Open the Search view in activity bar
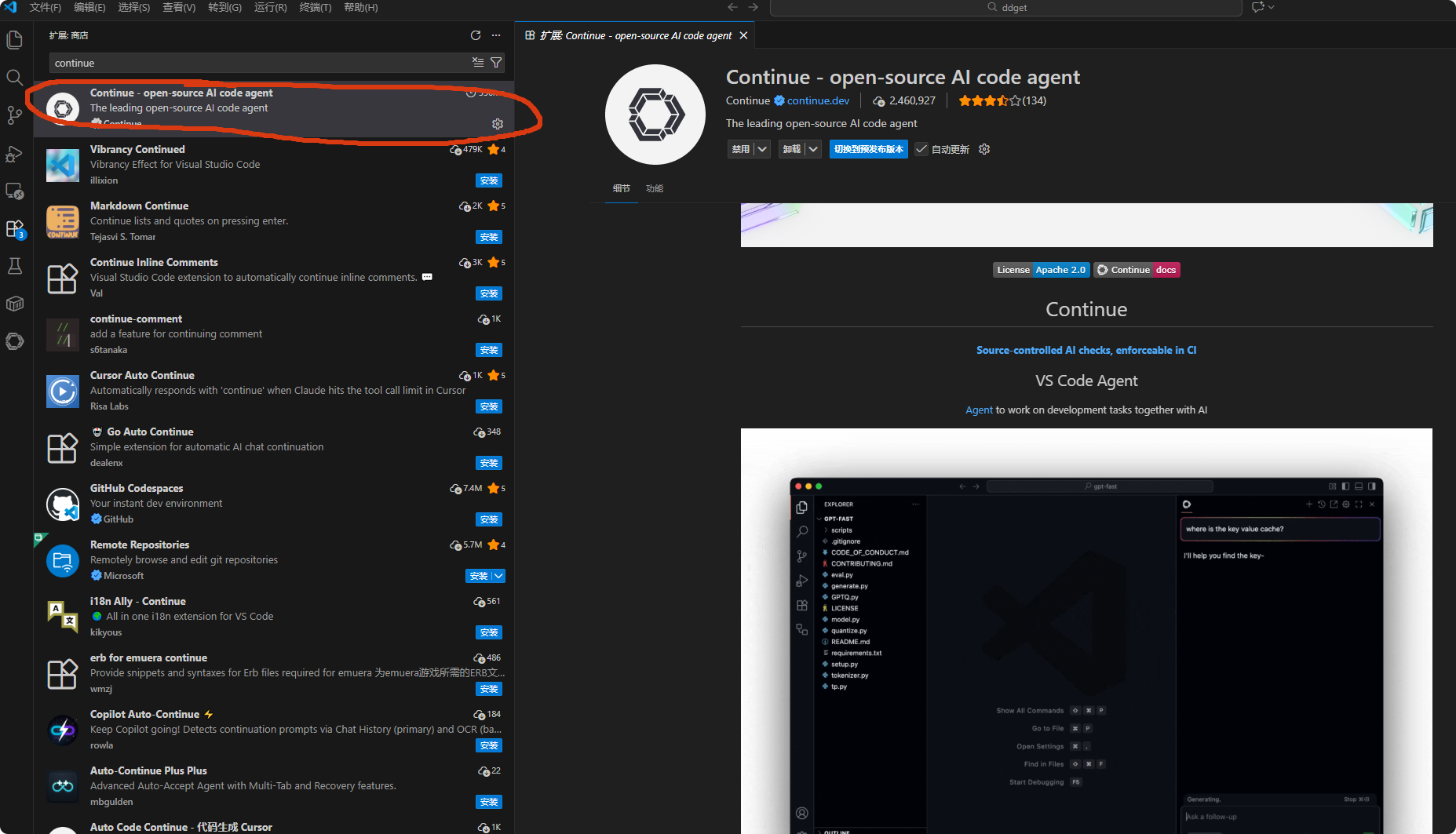Viewport: 1456px width, 834px height. tap(15, 77)
